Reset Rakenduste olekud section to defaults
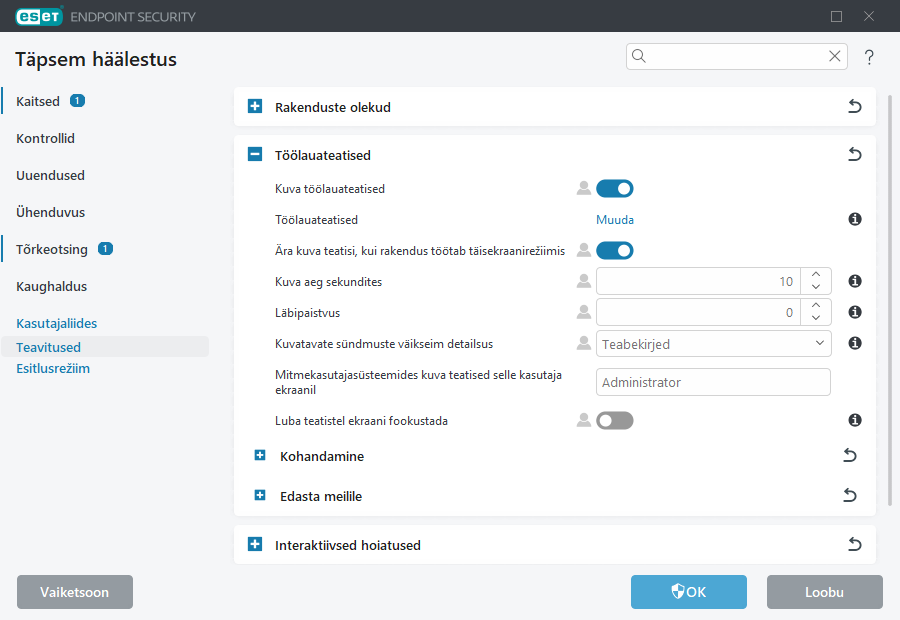 tap(855, 106)
